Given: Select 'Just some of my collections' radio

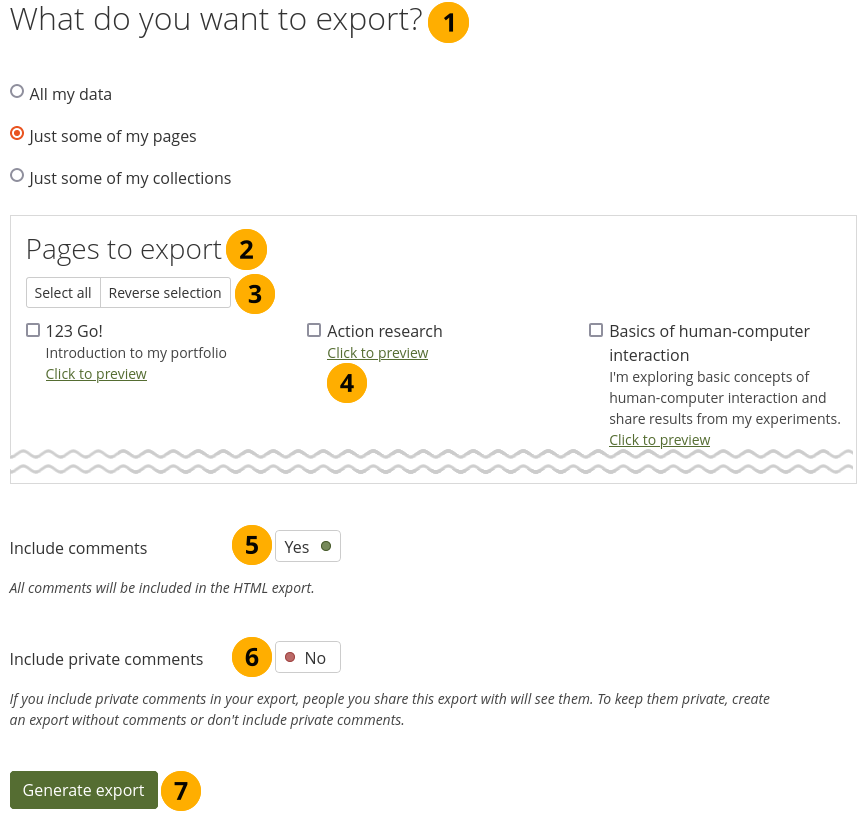Looking at the screenshot, I should tap(17, 175).
